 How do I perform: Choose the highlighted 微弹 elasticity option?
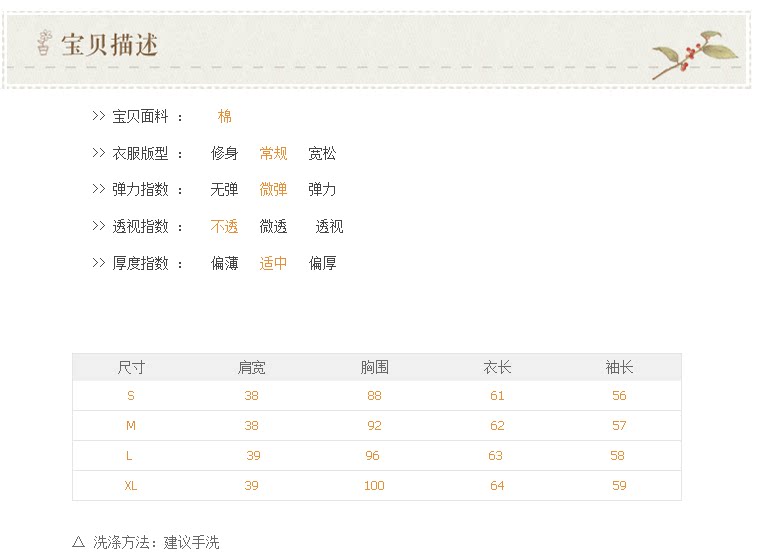tap(273, 189)
